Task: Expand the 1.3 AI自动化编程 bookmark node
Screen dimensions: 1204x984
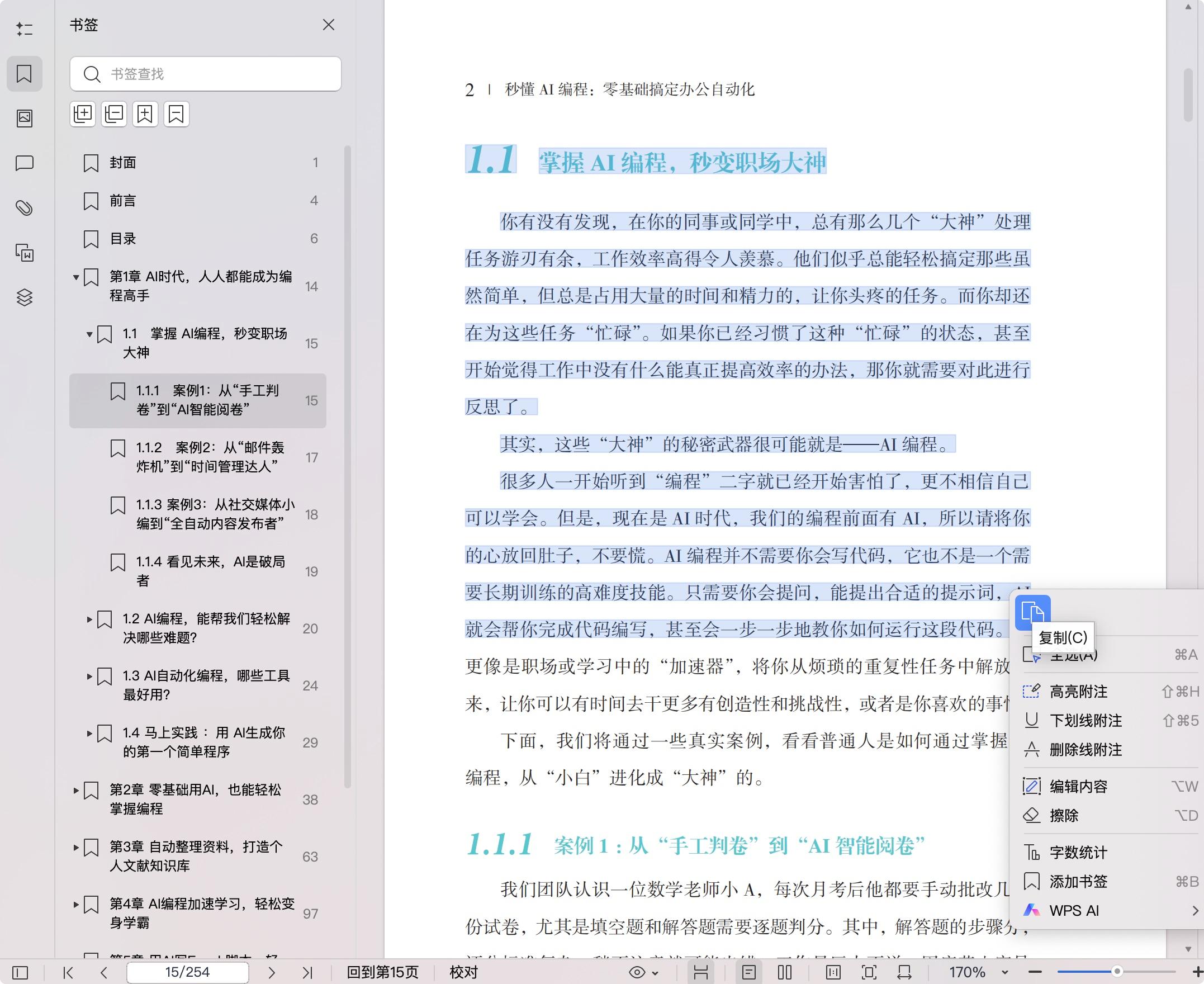Action: [89, 676]
